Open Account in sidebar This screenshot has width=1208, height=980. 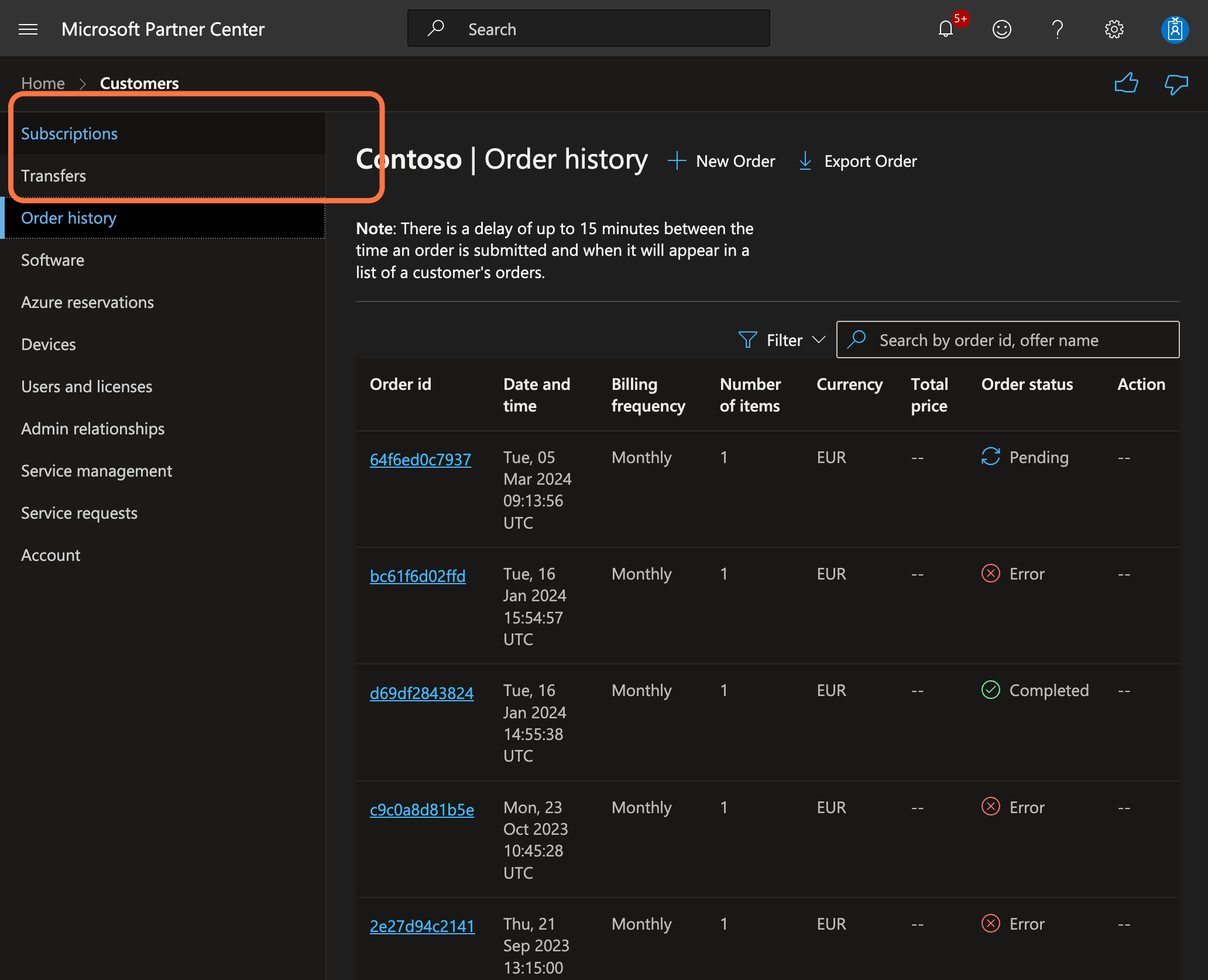pyautogui.click(x=164, y=555)
